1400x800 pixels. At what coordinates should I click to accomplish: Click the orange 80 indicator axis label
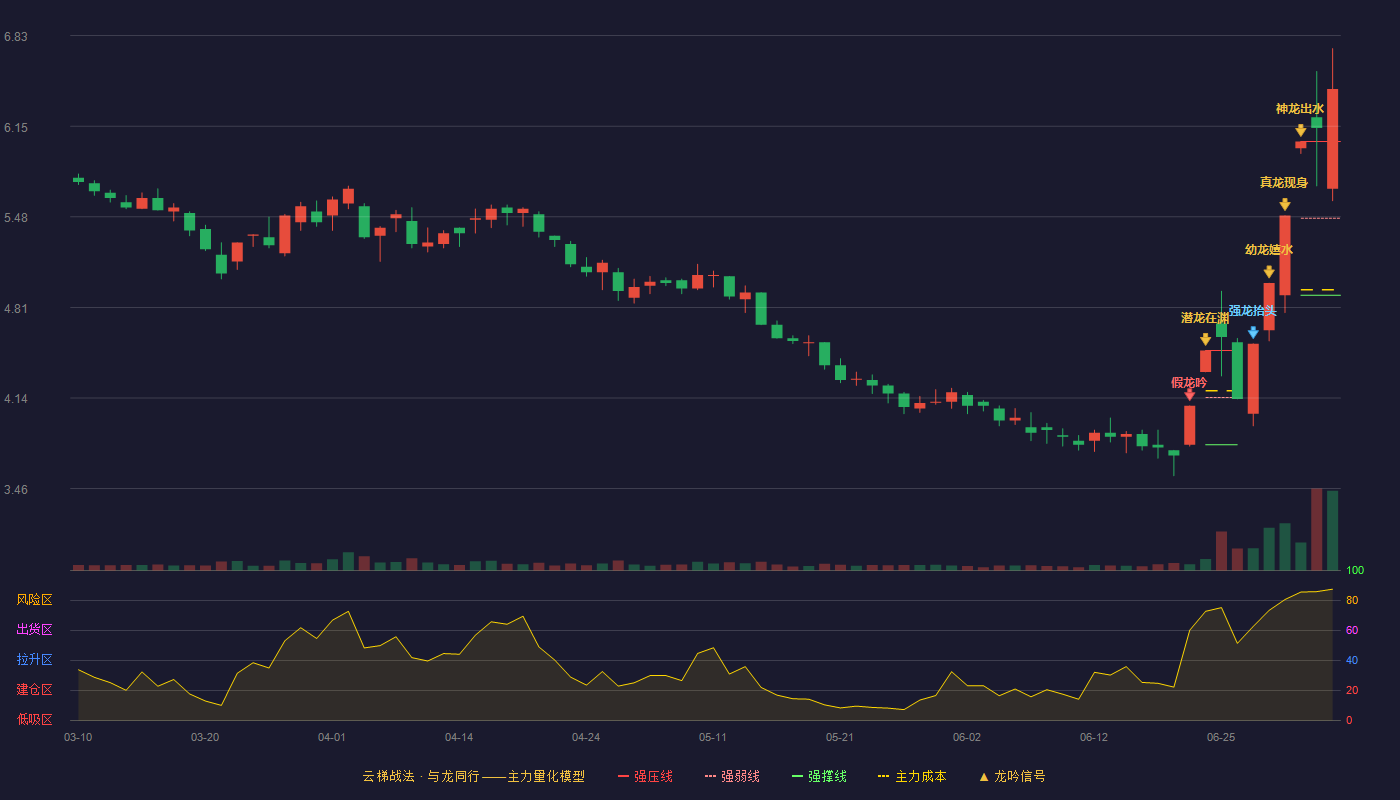click(x=1352, y=600)
